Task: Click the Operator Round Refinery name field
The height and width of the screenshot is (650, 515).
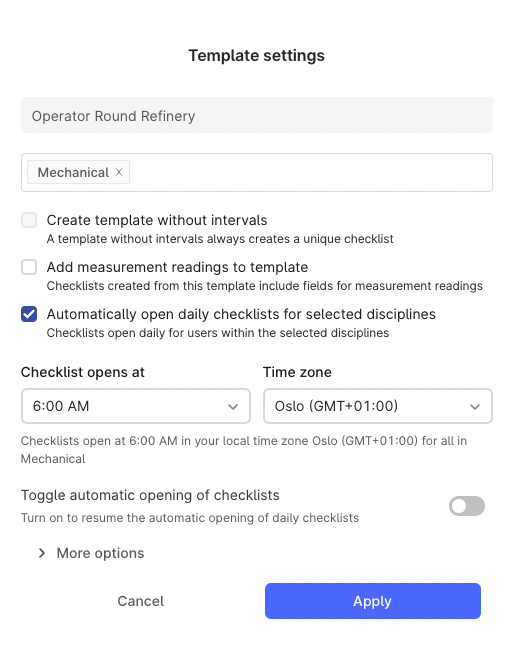Action: (x=257, y=115)
